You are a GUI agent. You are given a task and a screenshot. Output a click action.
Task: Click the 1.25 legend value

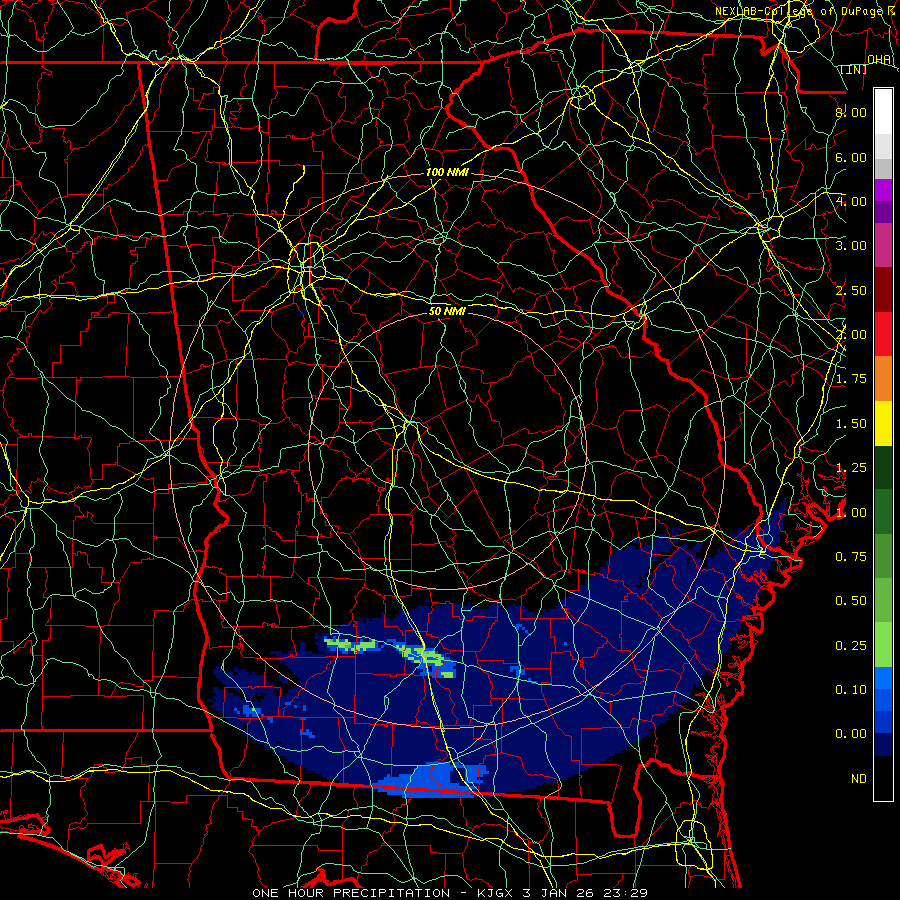click(x=851, y=468)
